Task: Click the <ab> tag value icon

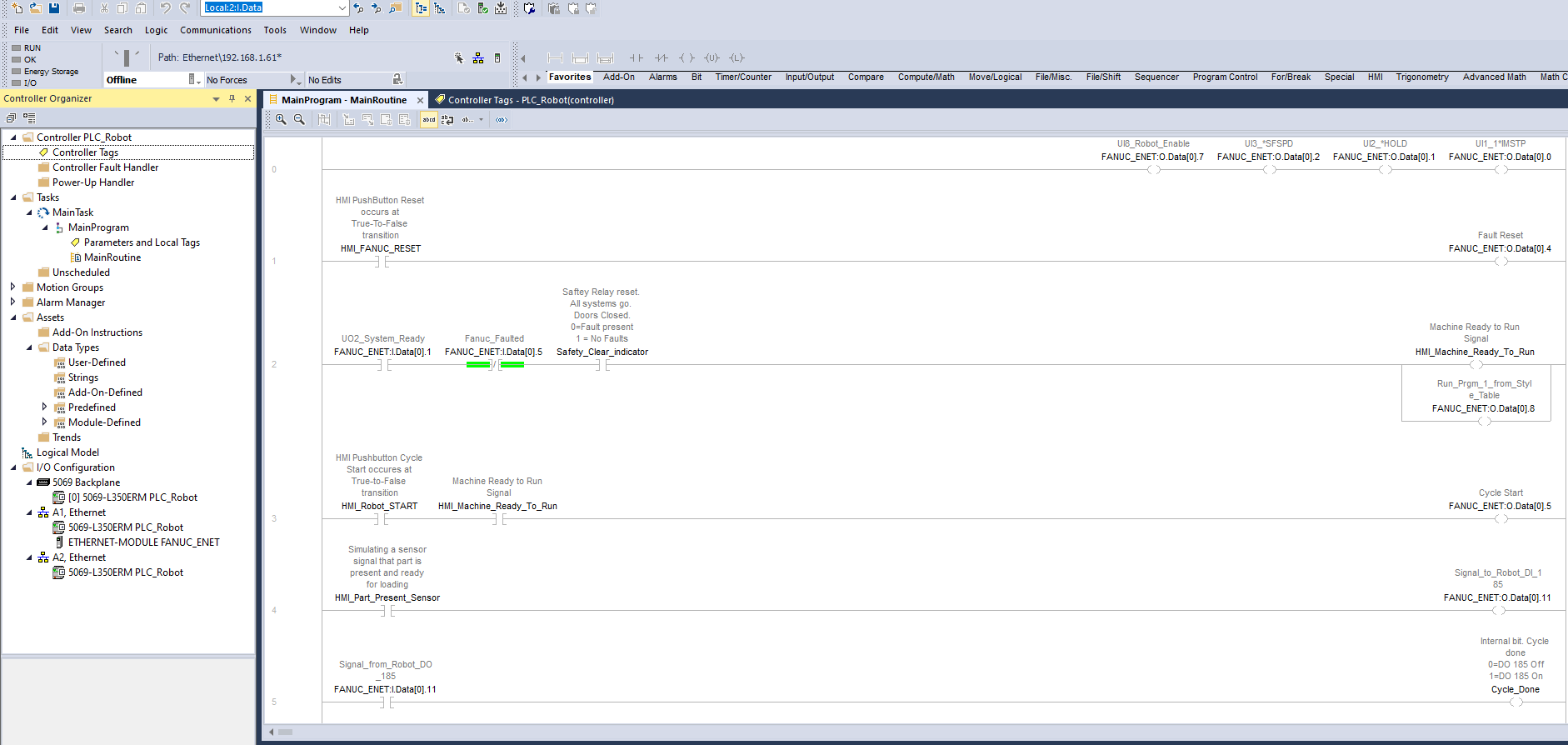Action: [x=502, y=120]
